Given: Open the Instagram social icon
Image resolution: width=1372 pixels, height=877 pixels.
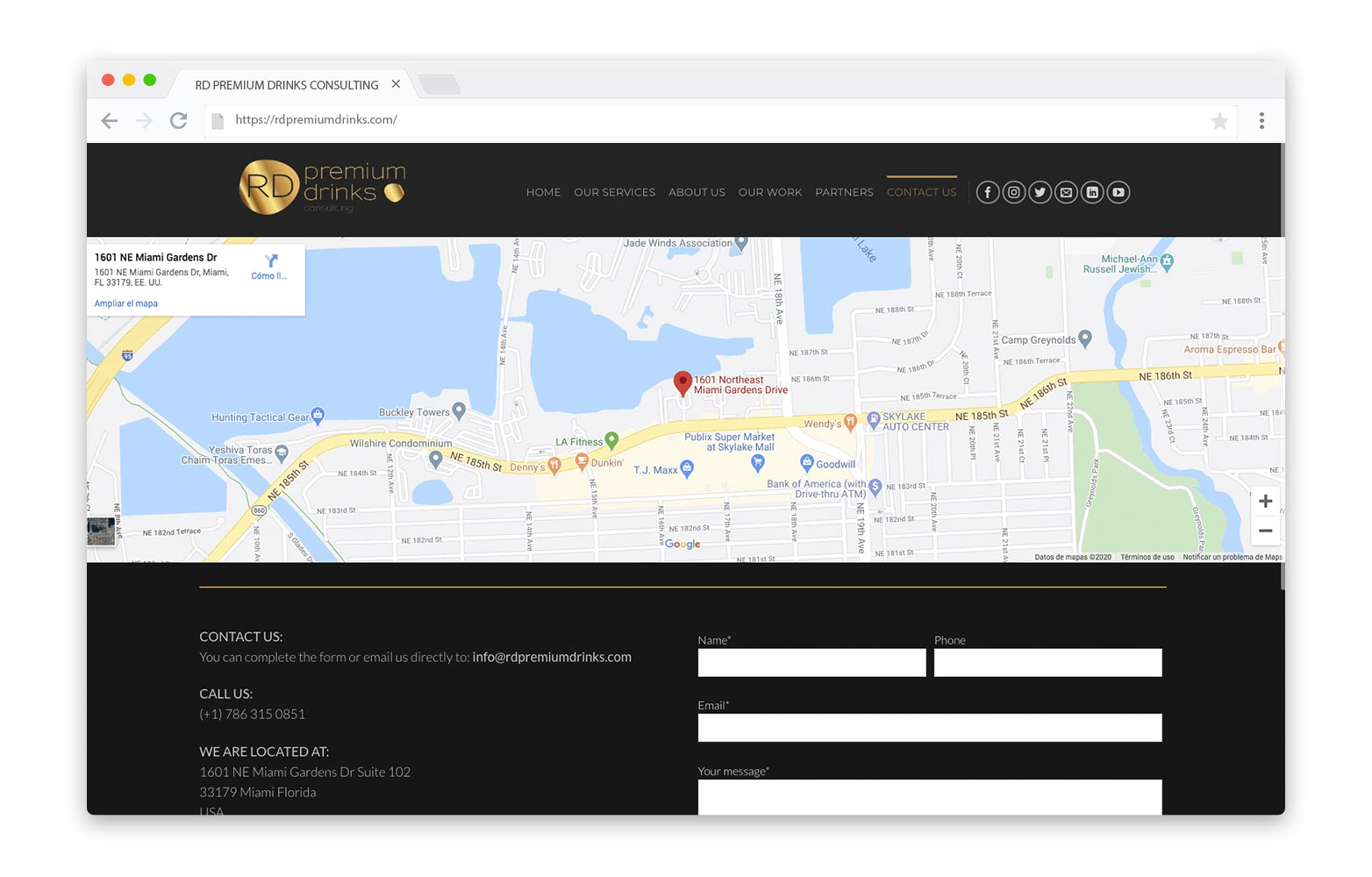Looking at the screenshot, I should (x=1013, y=192).
